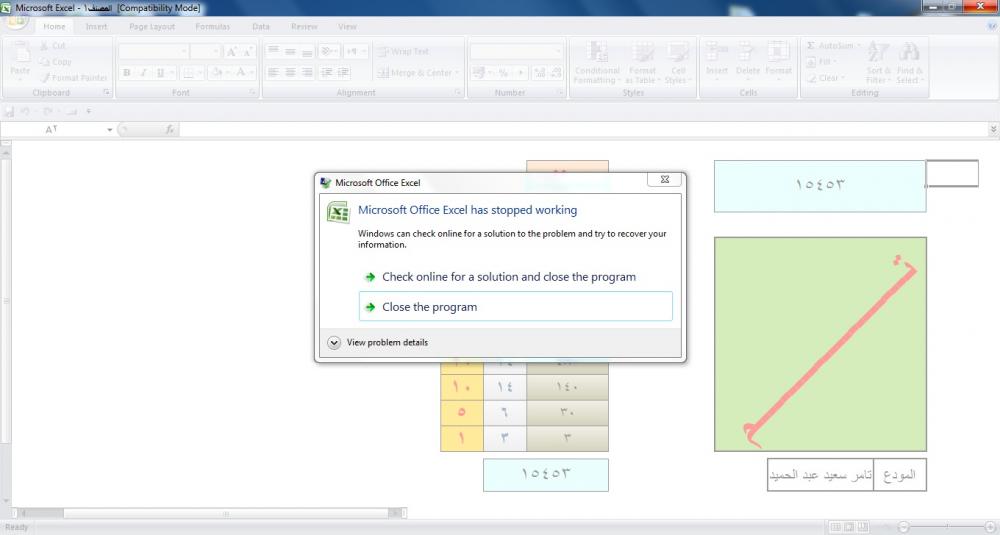The height and width of the screenshot is (535, 1000).
Task: Apply Top Align to cells
Action: pos(273,52)
